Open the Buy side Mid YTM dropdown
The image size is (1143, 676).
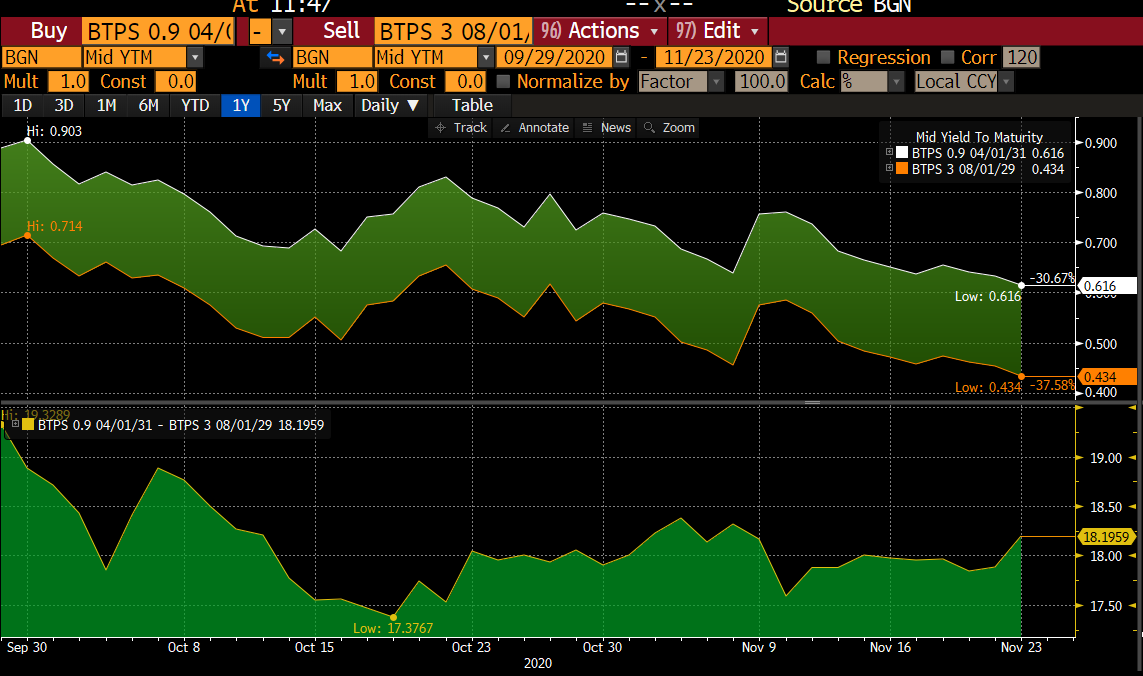click(195, 57)
